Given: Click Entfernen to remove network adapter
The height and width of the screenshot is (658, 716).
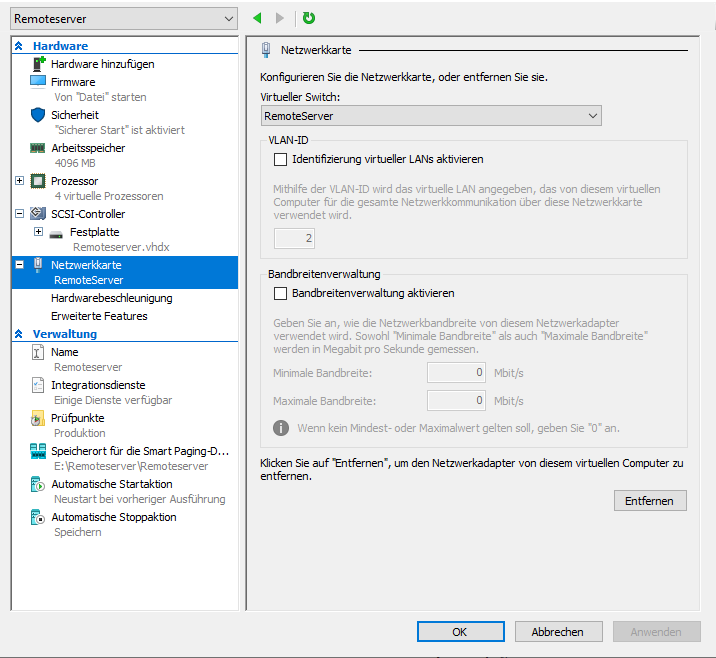Looking at the screenshot, I should [x=650, y=501].
